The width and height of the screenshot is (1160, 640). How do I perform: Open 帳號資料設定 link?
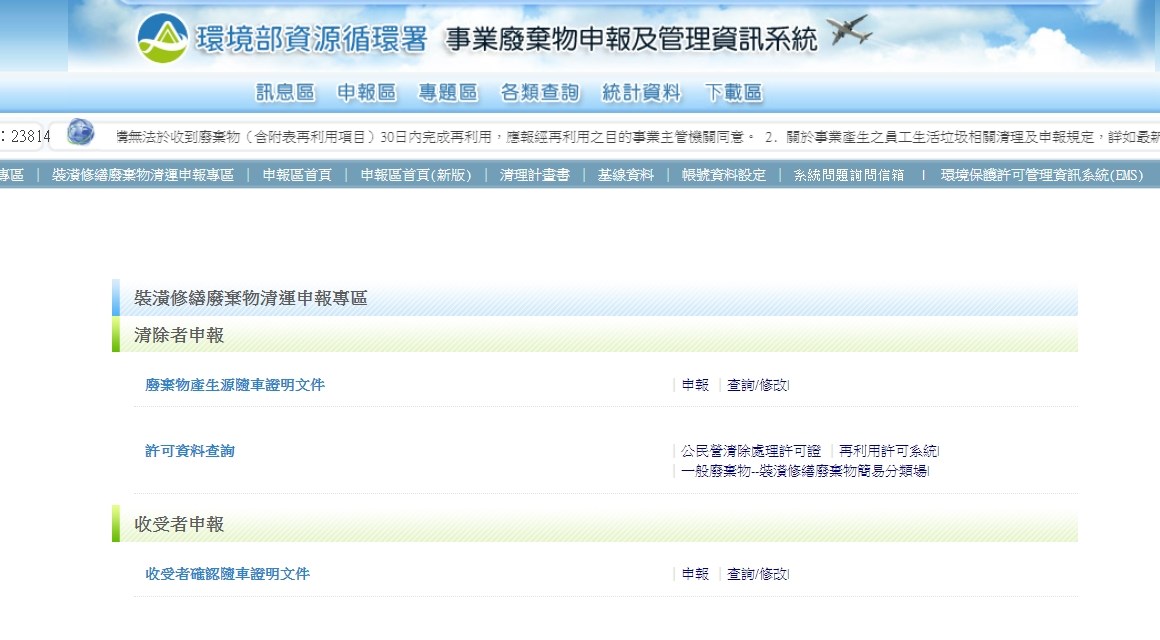724,175
